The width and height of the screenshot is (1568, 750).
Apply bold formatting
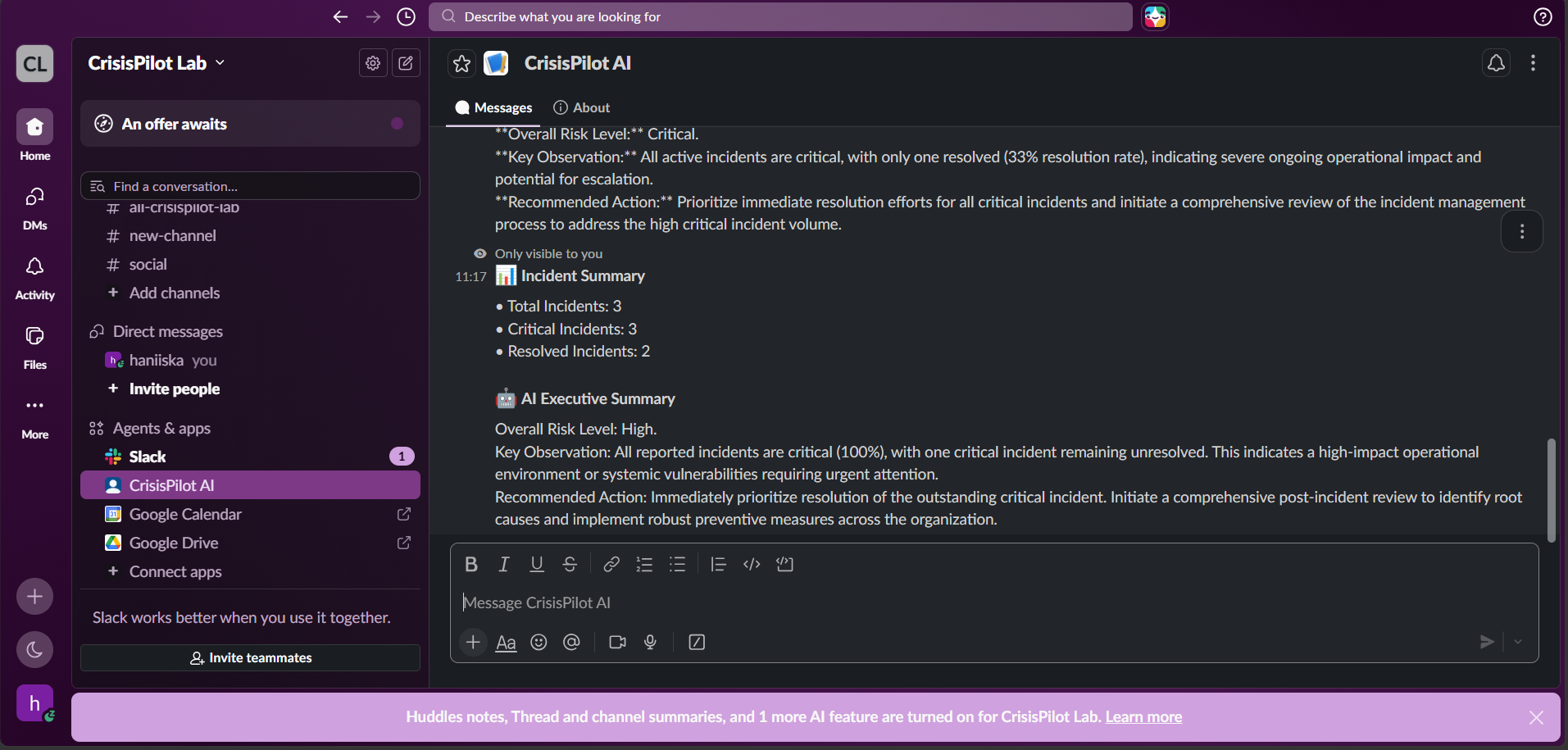(x=471, y=564)
